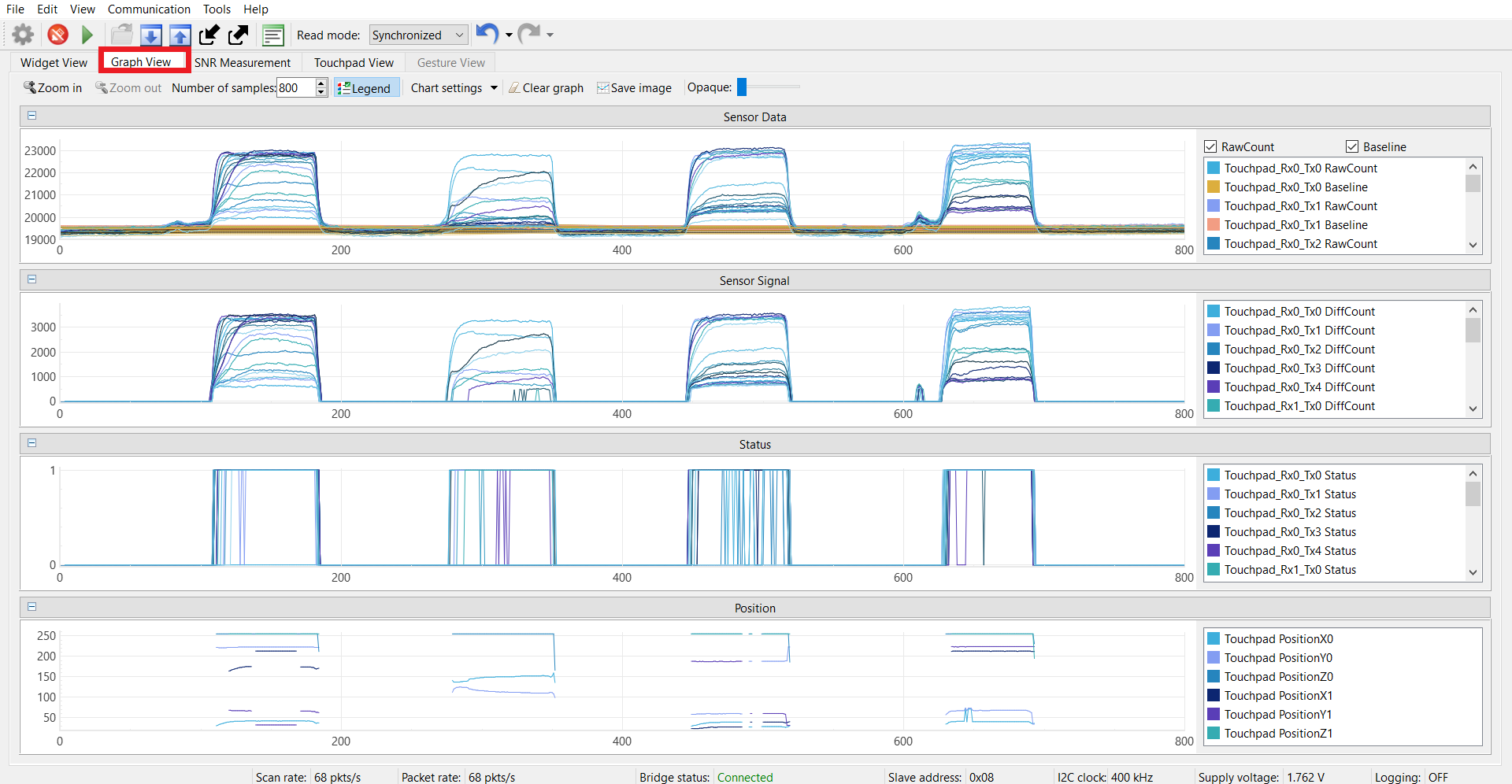
Task: Open the Chart settings dropdown
Action: click(x=454, y=87)
